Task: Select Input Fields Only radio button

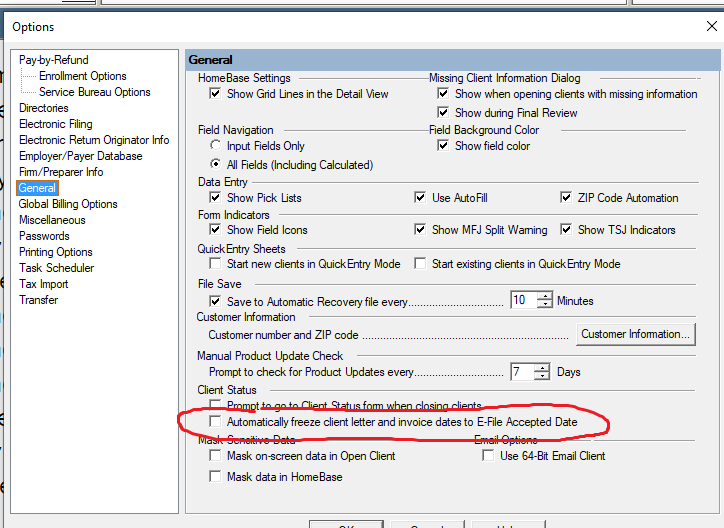Action: 215,146
